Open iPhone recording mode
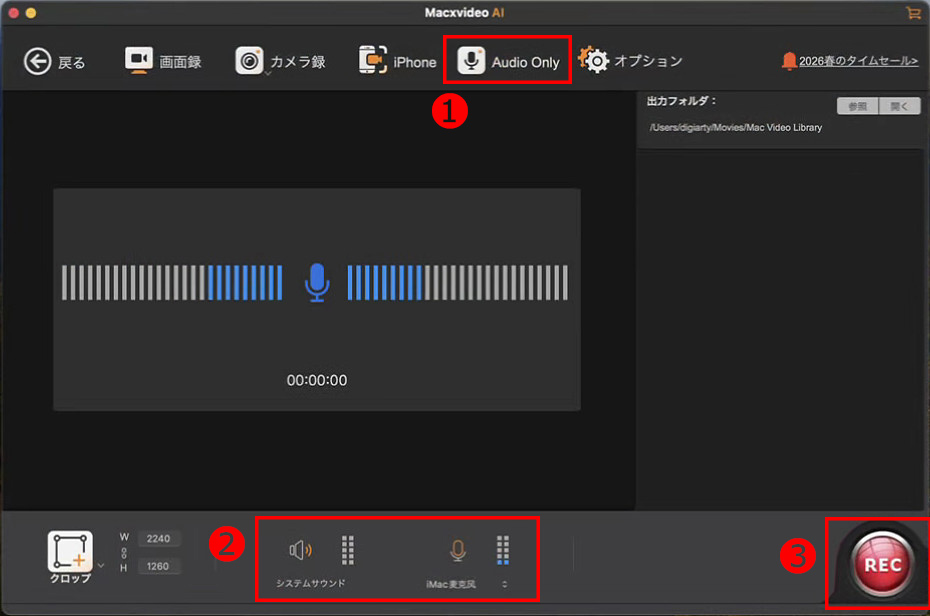The width and height of the screenshot is (930, 616). pos(398,60)
